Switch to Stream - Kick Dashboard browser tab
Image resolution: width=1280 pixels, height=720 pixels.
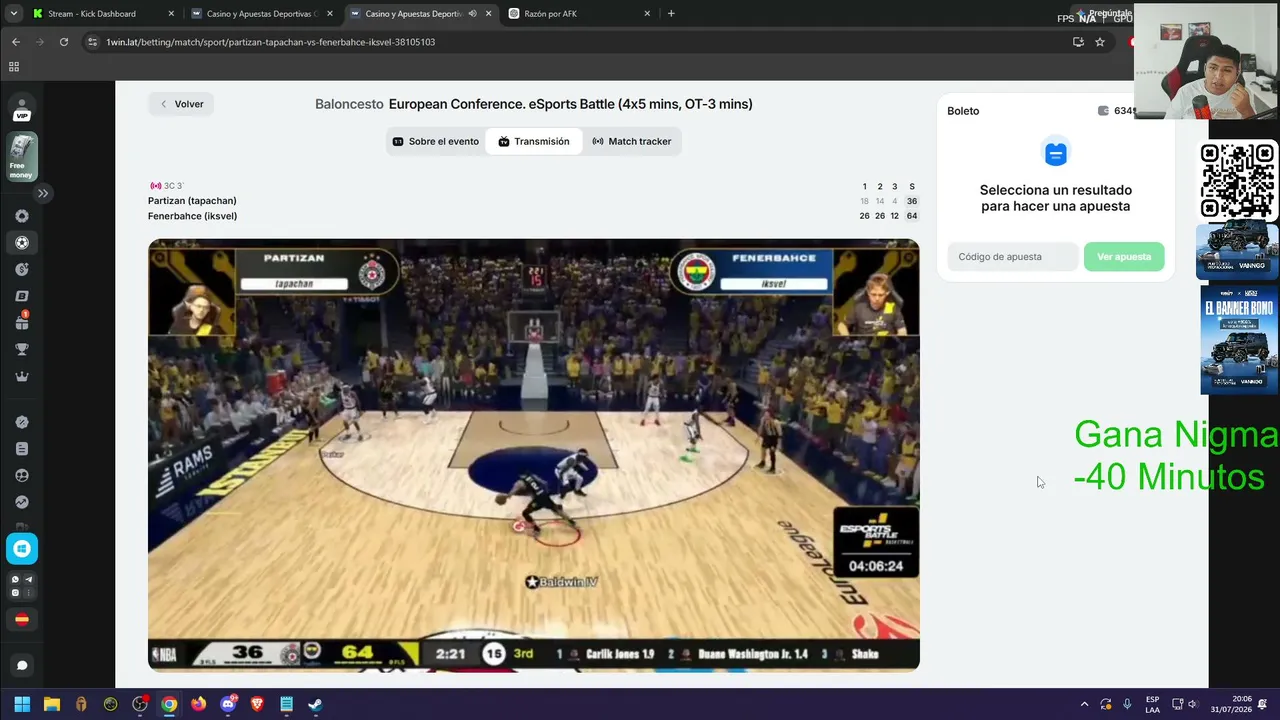tap(100, 14)
